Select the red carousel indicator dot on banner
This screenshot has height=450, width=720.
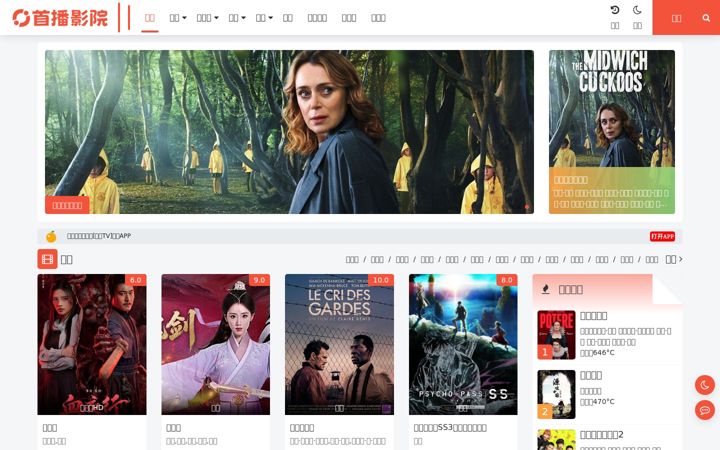click(527, 207)
